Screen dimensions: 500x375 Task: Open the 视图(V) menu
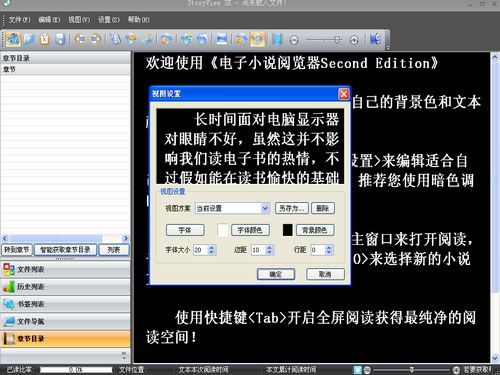coord(79,20)
